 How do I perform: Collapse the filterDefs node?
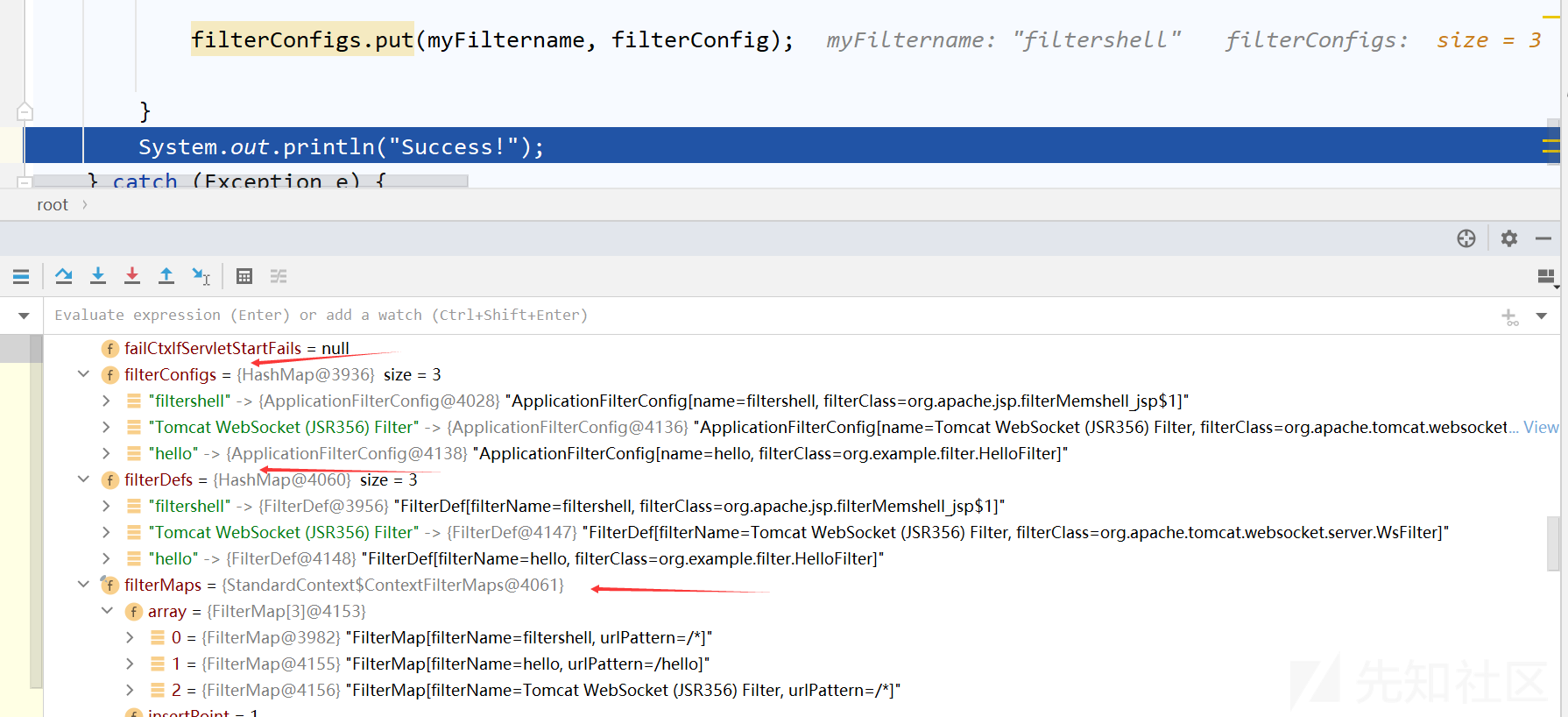(x=83, y=479)
